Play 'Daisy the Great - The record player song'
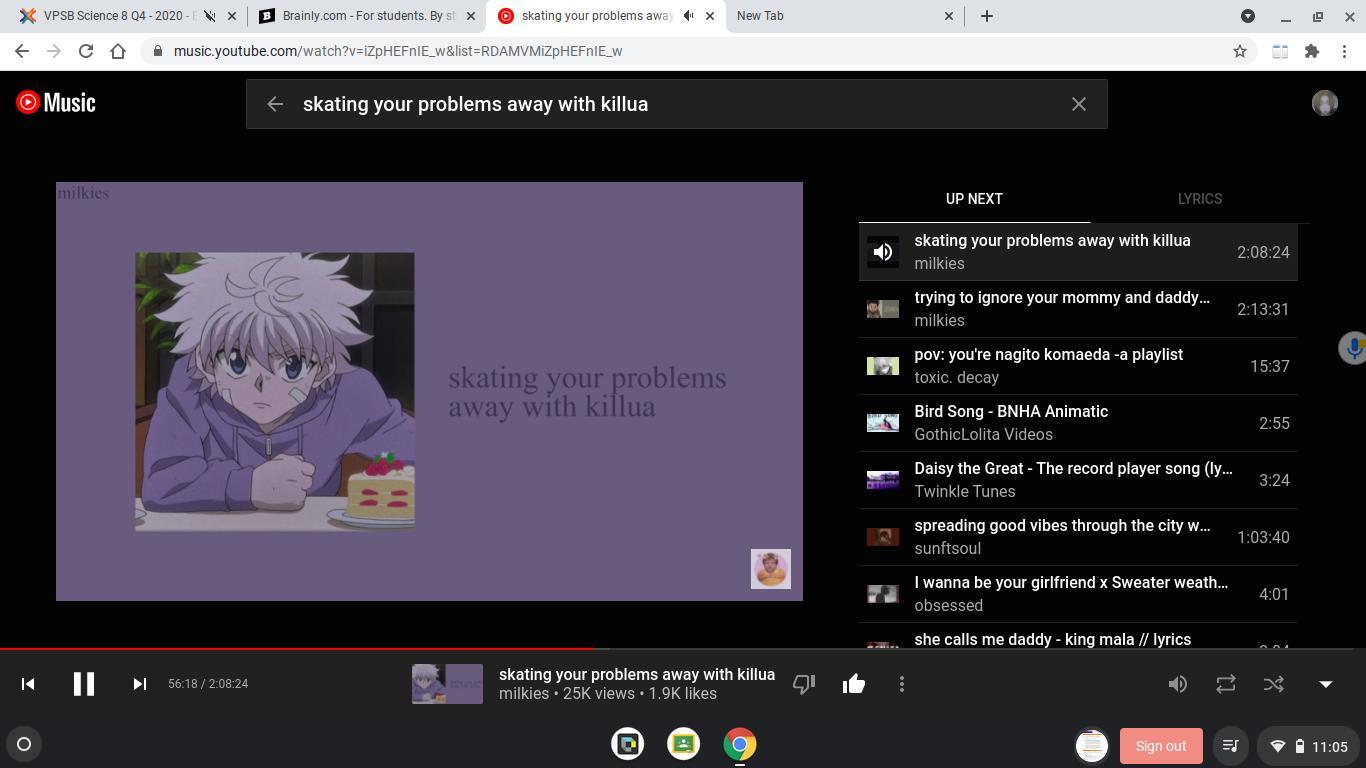This screenshot has height=768, width=1366. pos(1078,480)
